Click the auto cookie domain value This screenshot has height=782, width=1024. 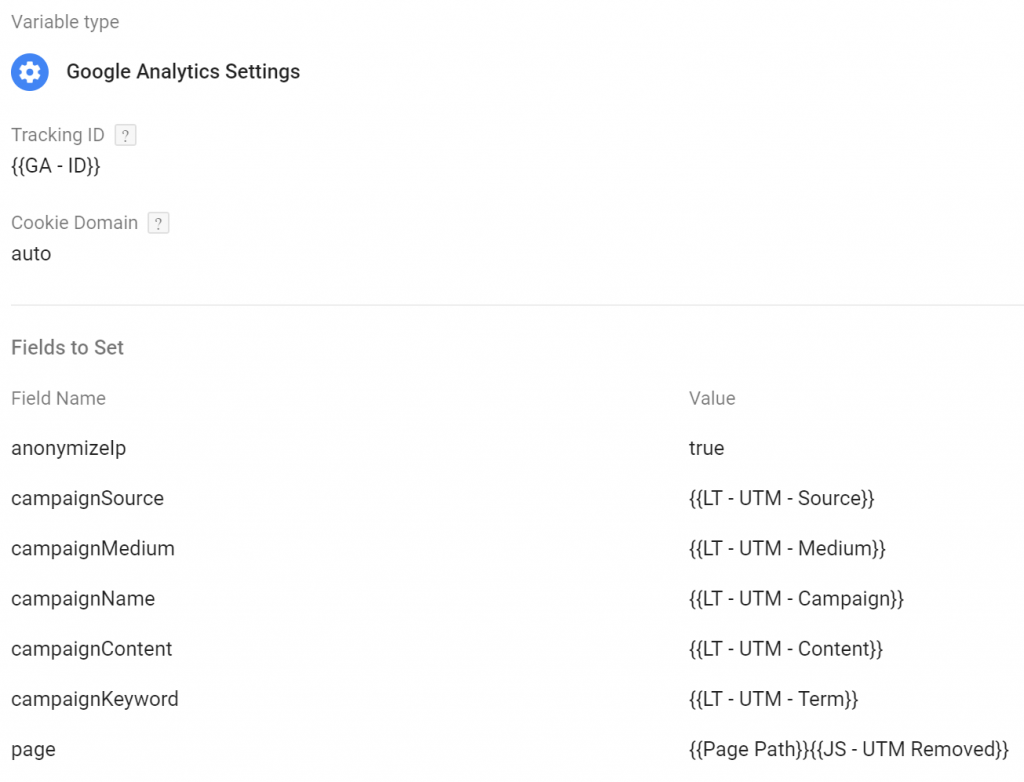[31, 253]
